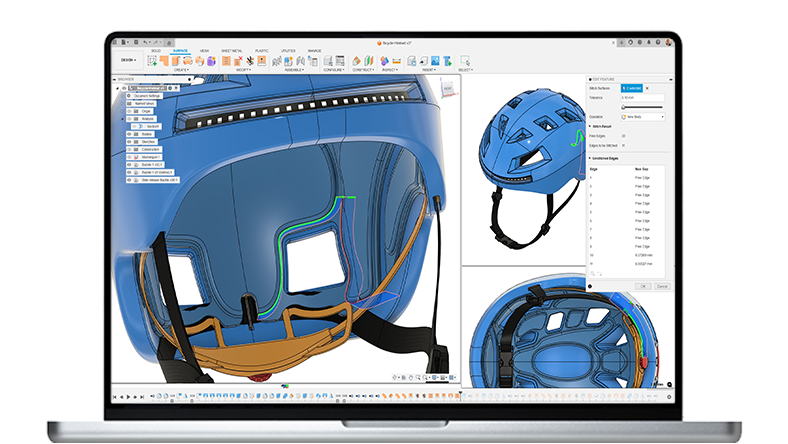Screen dimensions: 788x444
Task: Collapse the Stitch Result section
Action: click(x=590, y=127)
